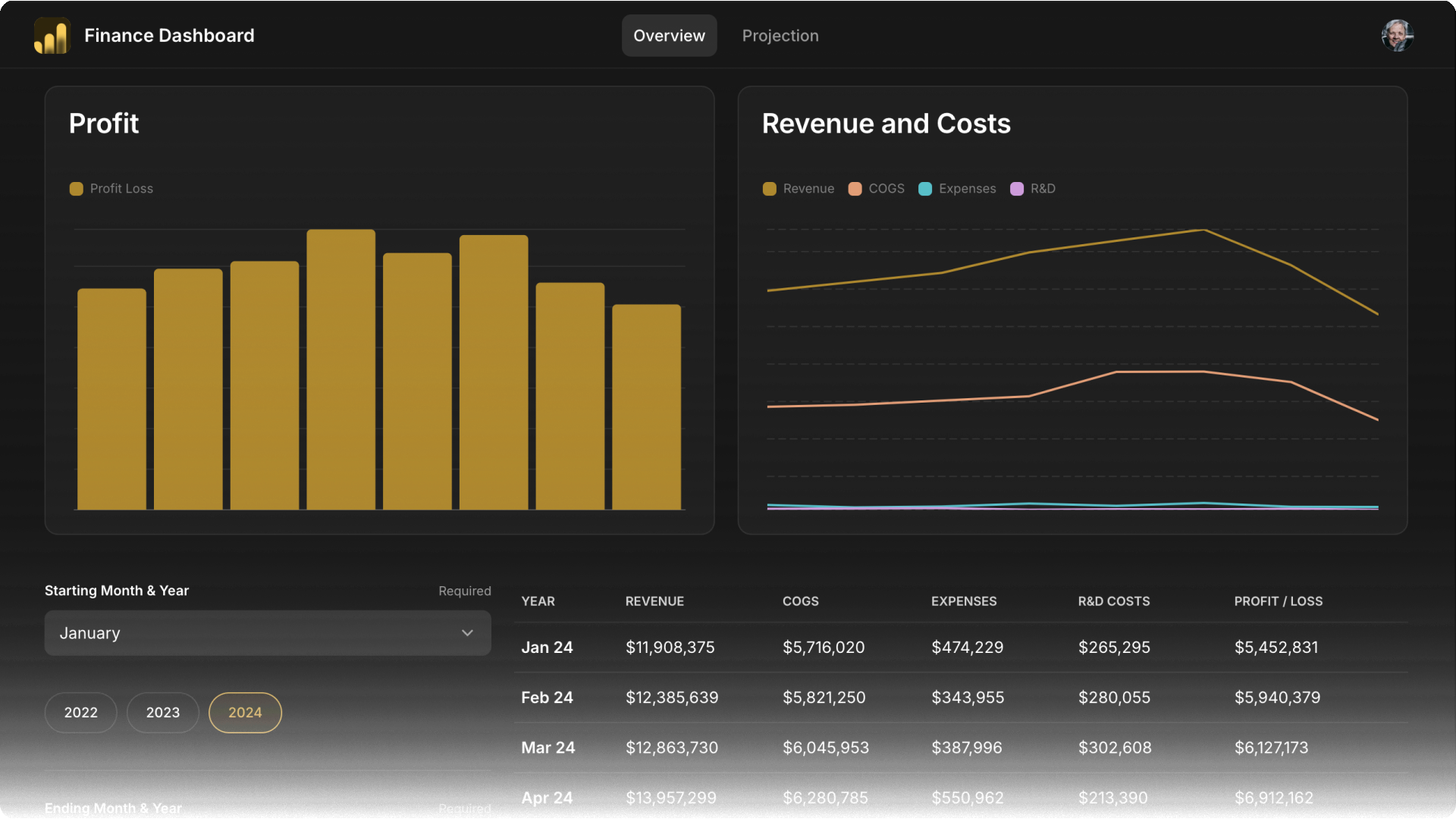Select the Jan 24 row label

[x=547, y=648]
